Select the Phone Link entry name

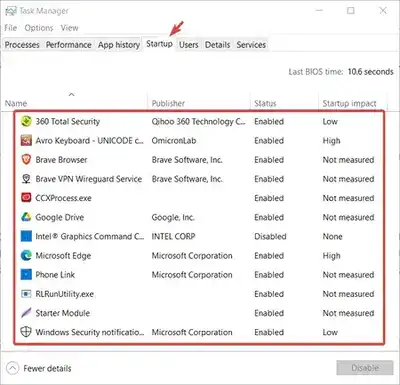[x=55, y=275]
